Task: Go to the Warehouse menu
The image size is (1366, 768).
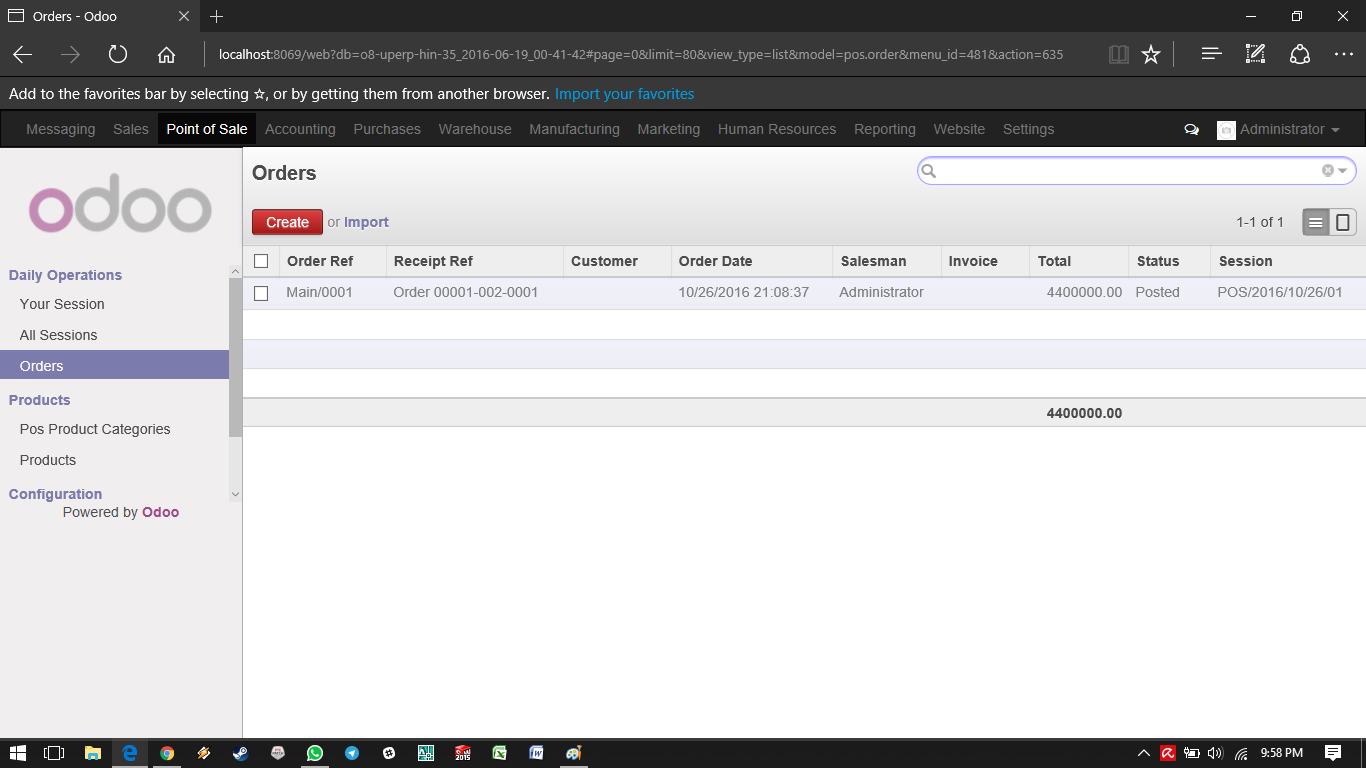Action: click(474, 129)
